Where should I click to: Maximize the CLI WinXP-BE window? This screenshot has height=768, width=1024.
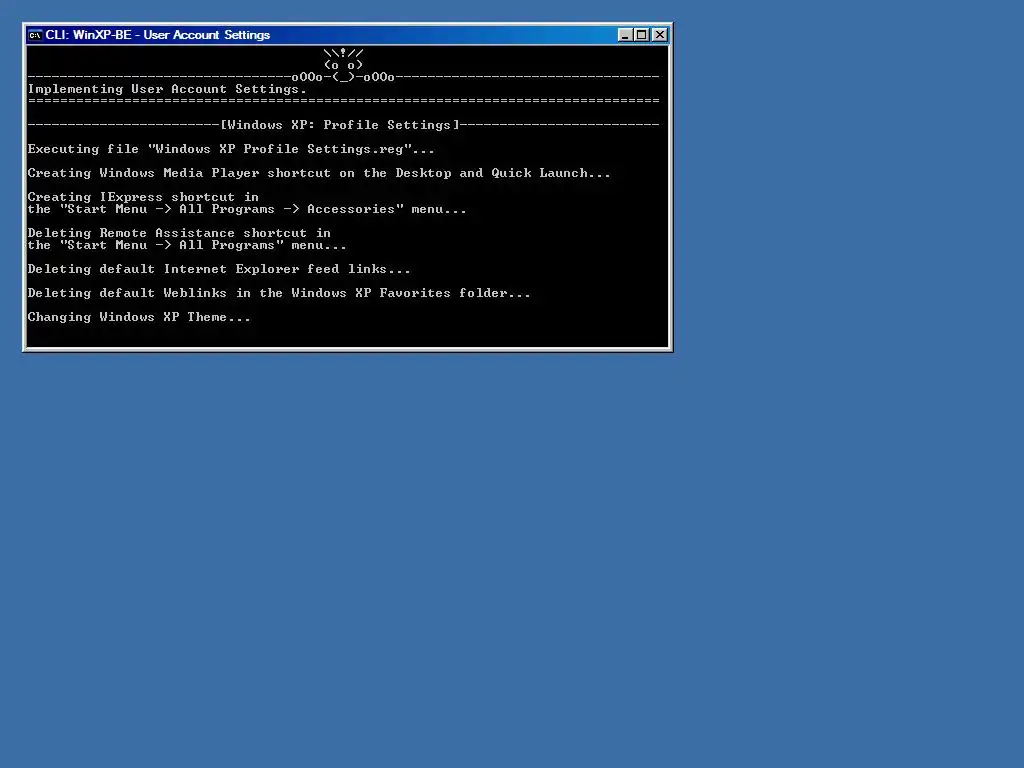642,35
